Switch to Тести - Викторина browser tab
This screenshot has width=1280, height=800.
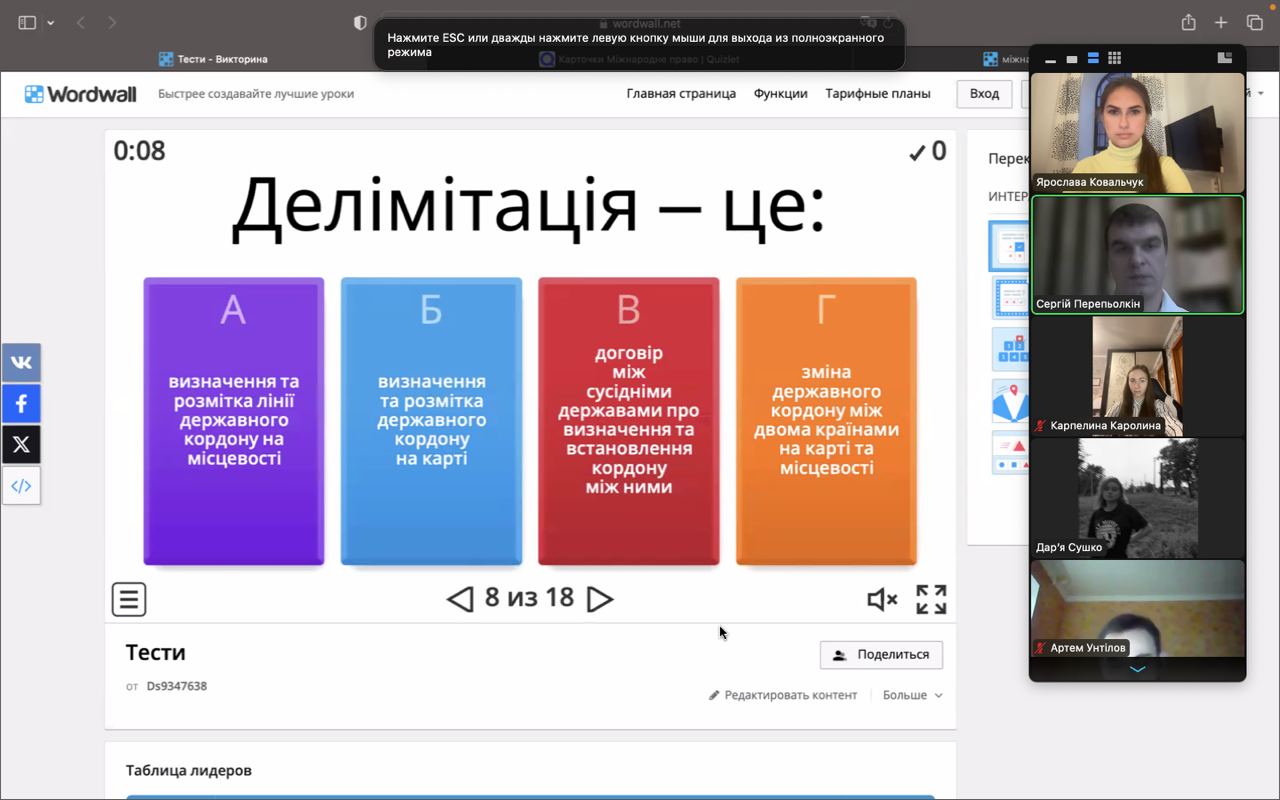click(213, 59)
